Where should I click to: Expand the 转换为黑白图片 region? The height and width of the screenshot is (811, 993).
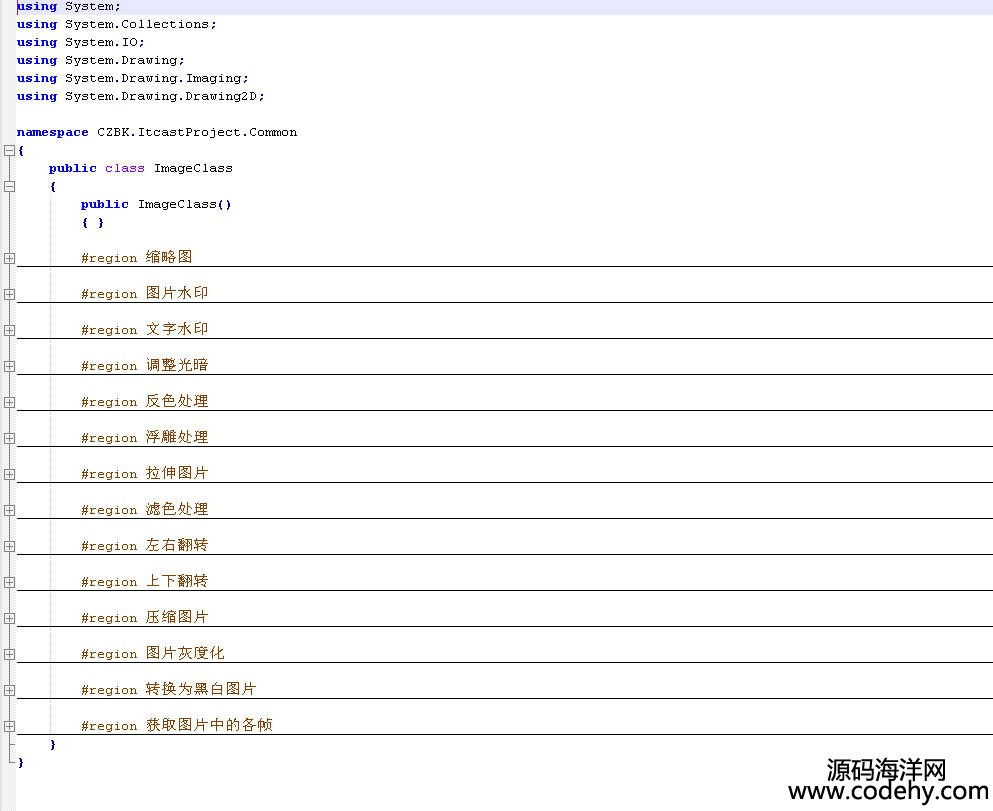(9, 690)
